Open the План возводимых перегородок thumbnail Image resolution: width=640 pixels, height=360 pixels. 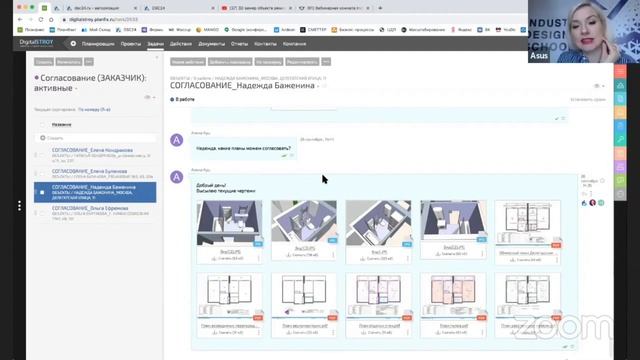tap(229, 296)
